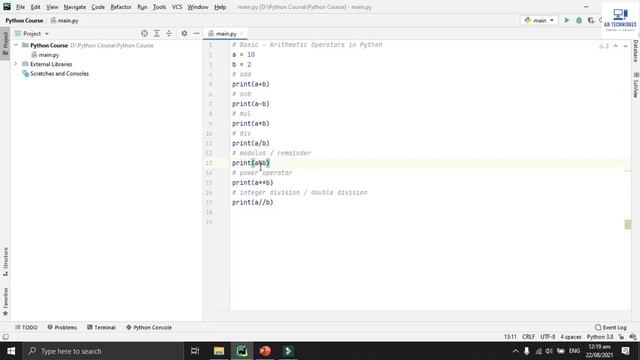Change CRLF line separator in status bar

point(528,337)
